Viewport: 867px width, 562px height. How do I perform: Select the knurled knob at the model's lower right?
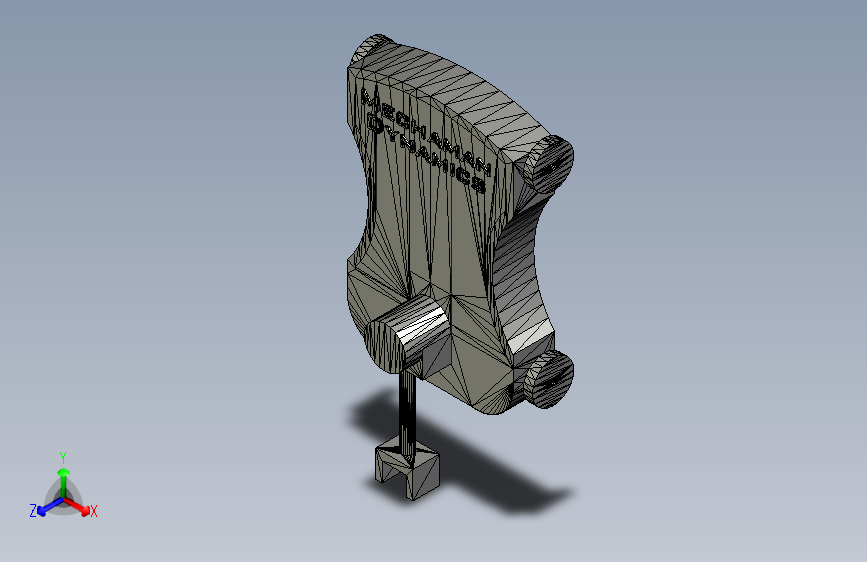tap(548, 379)
